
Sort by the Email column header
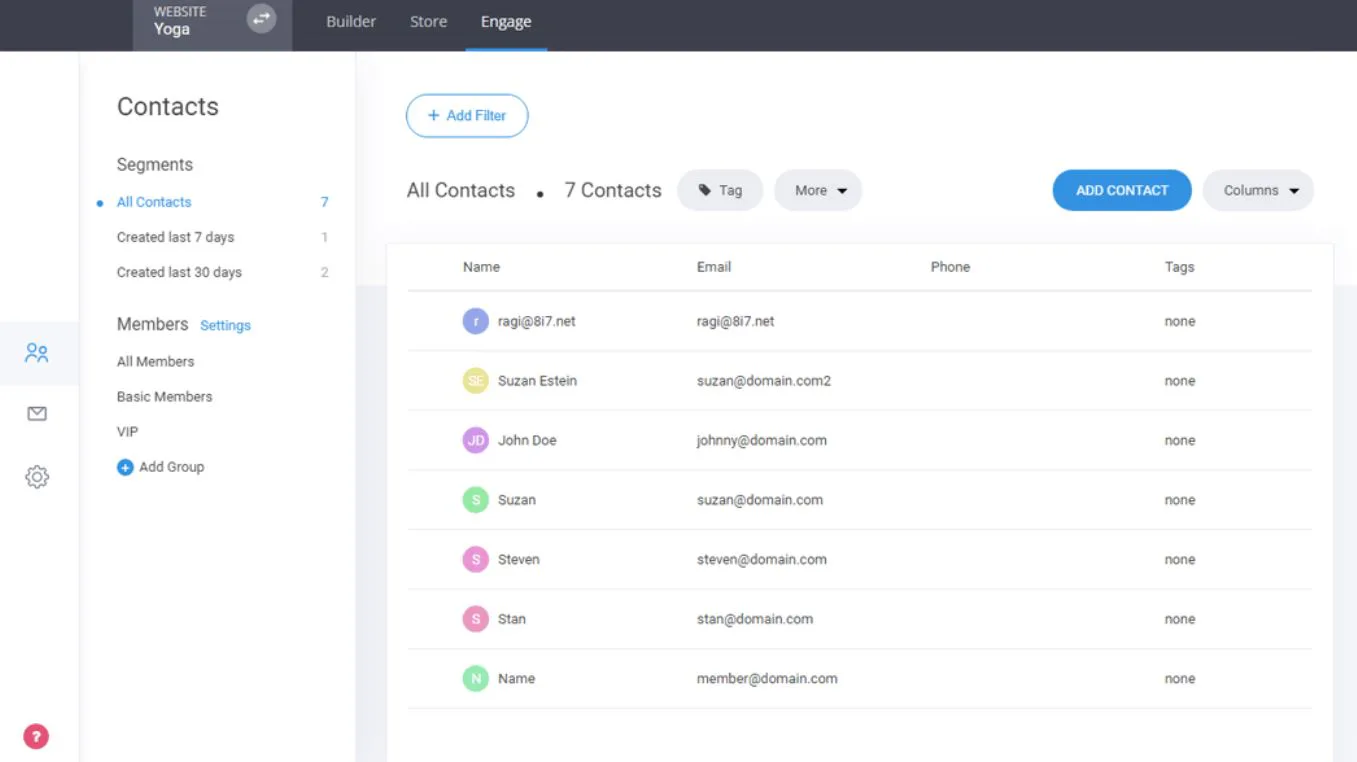point(714,267)
